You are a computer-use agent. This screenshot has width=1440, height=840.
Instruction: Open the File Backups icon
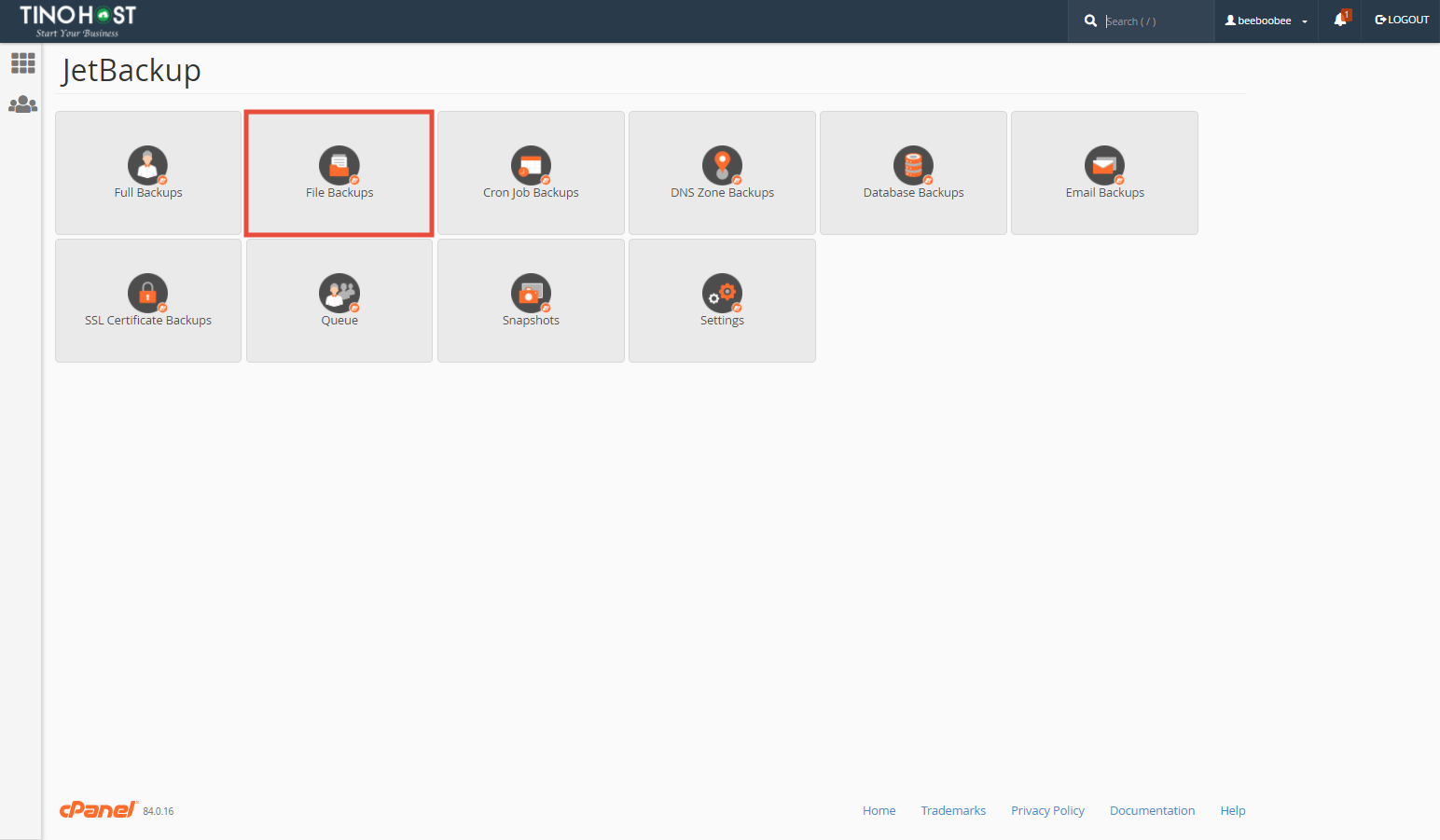click(x=339, y=165)
